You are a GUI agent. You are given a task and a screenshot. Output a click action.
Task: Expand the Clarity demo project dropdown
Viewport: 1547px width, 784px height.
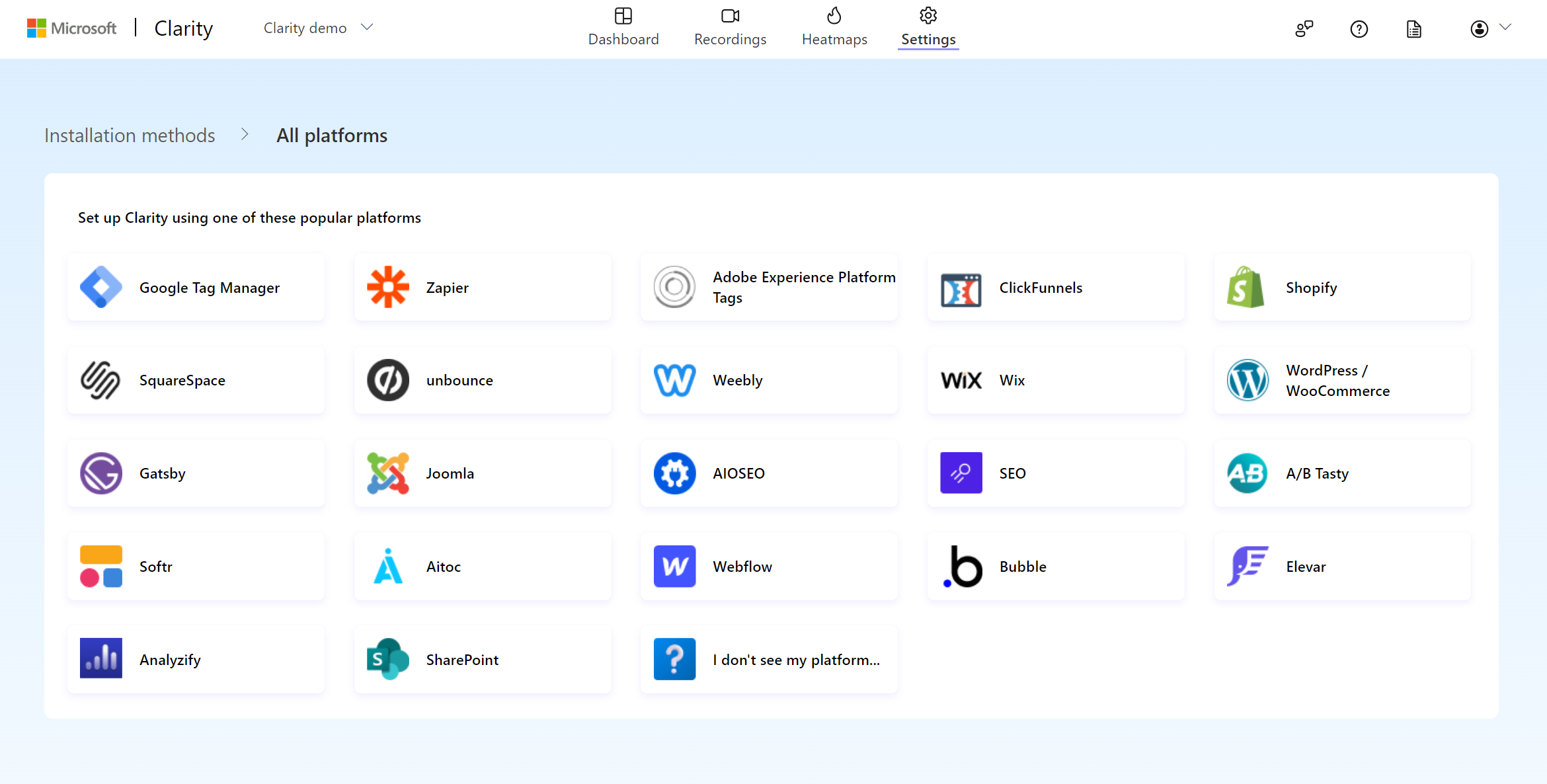[x=319, y=28]
